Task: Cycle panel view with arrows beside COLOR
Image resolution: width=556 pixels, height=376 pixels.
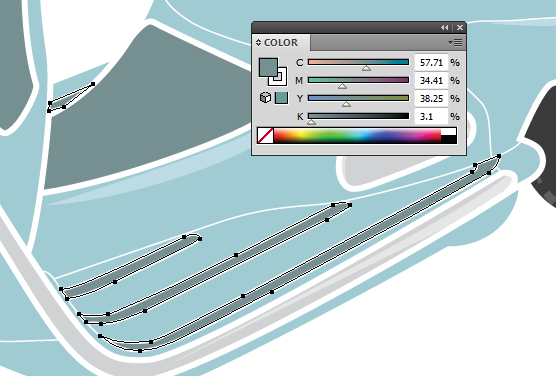Action: click(258, 43)
